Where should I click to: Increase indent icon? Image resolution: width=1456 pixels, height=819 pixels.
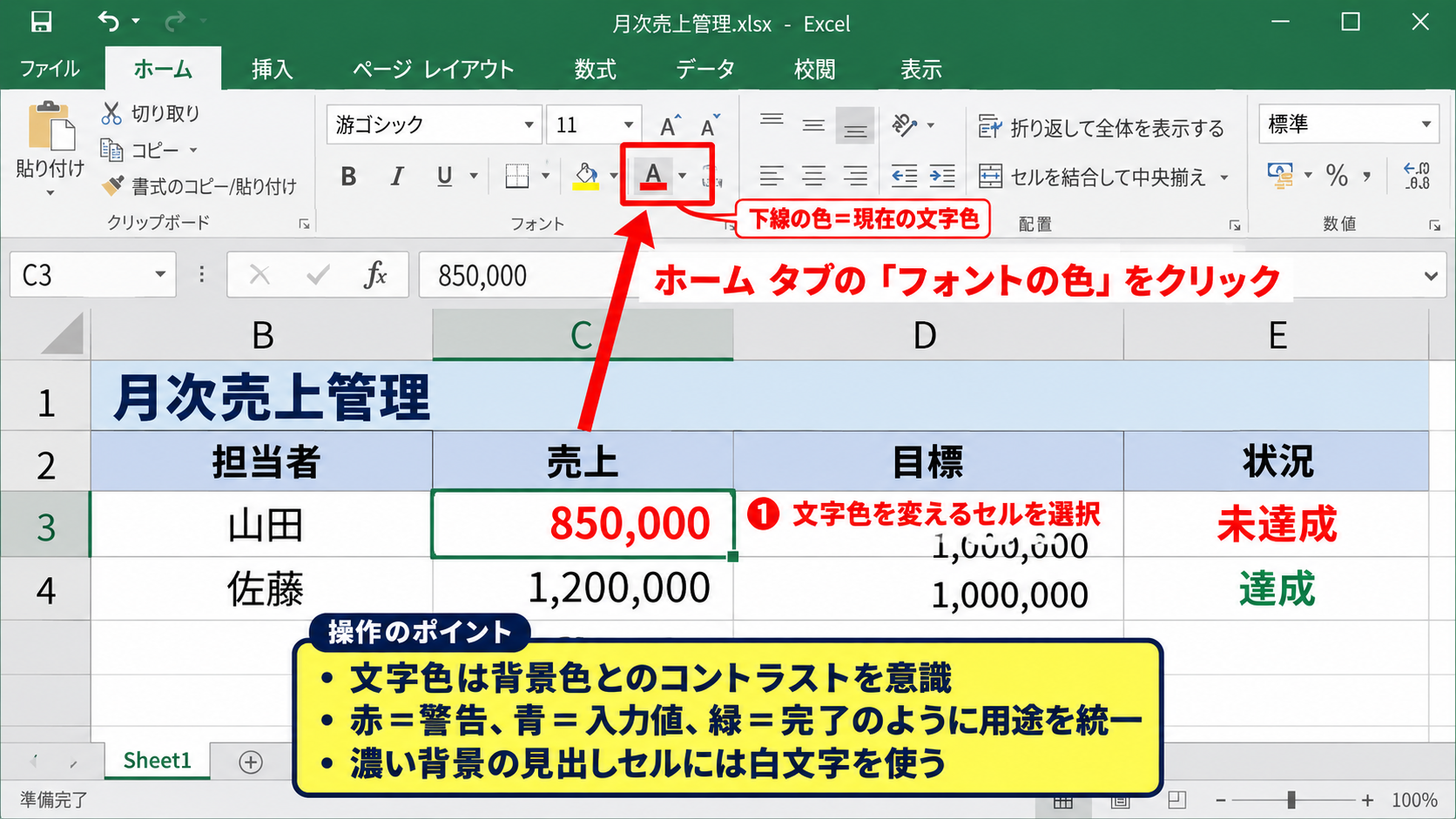942,177
